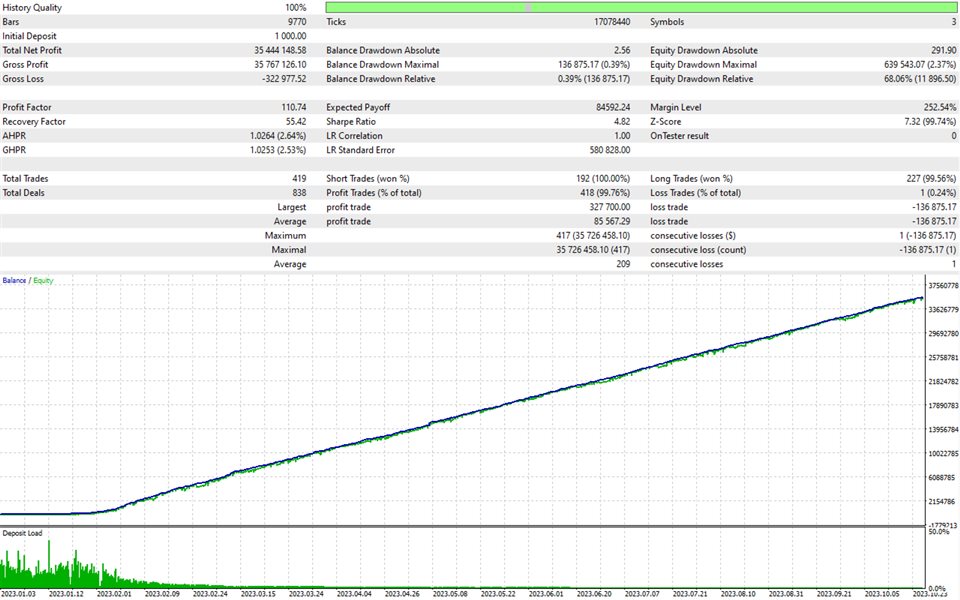The image size is (960, 600).
Task: Click the y-axis value '37560778'
Action: tap(943, 285)
